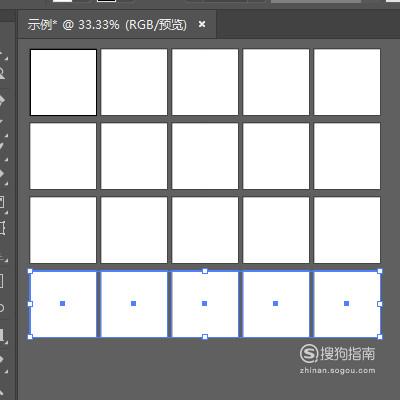Click the first square of the second row

tap(63, 156)
